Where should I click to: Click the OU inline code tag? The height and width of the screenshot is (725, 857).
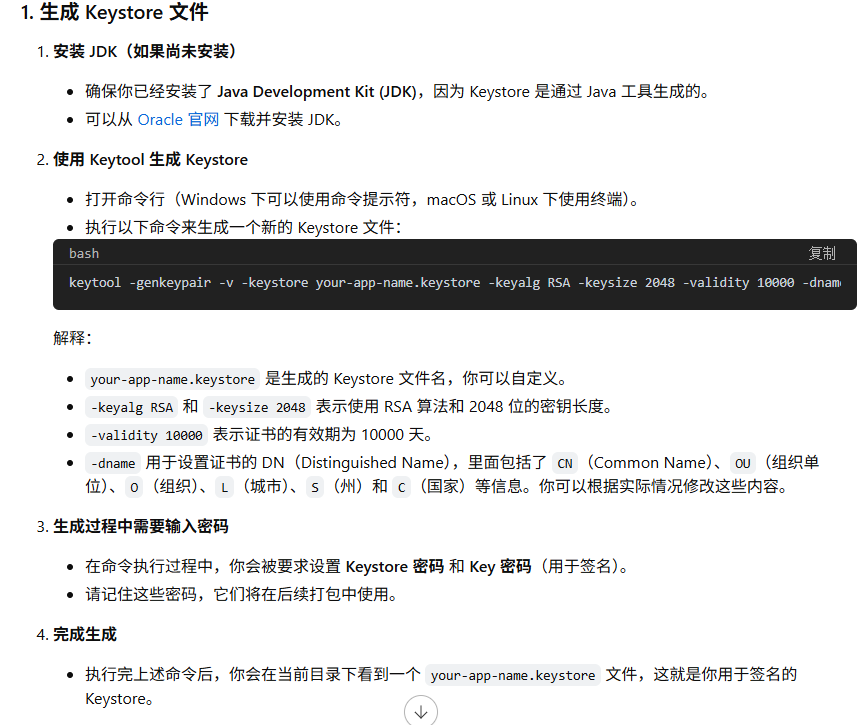click(742, 463)
